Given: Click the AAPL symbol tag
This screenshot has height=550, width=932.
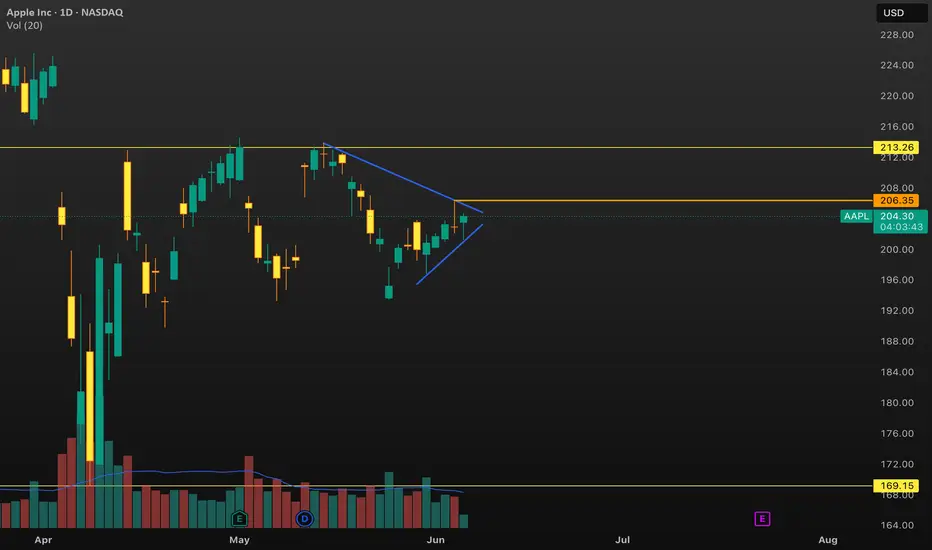Looking at the screenshot, I should pos(856,216).
